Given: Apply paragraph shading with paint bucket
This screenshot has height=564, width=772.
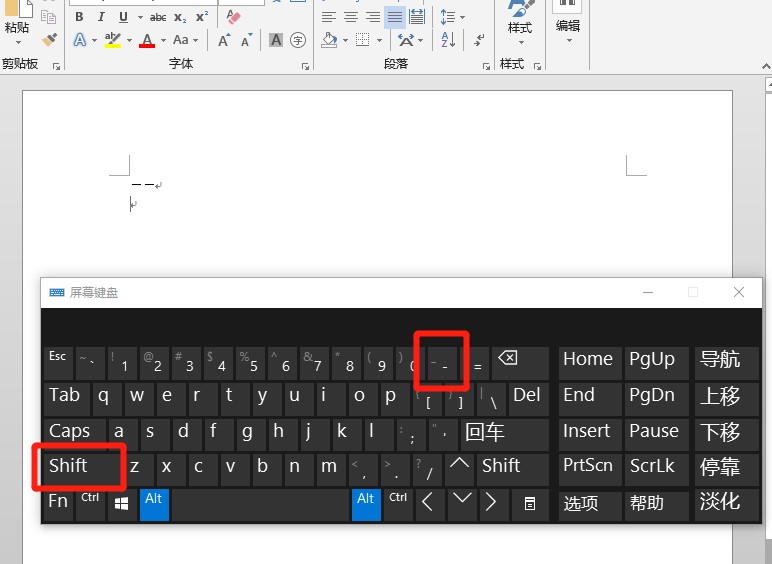Looking at the screenshot, I should click(x=329, y=40).
